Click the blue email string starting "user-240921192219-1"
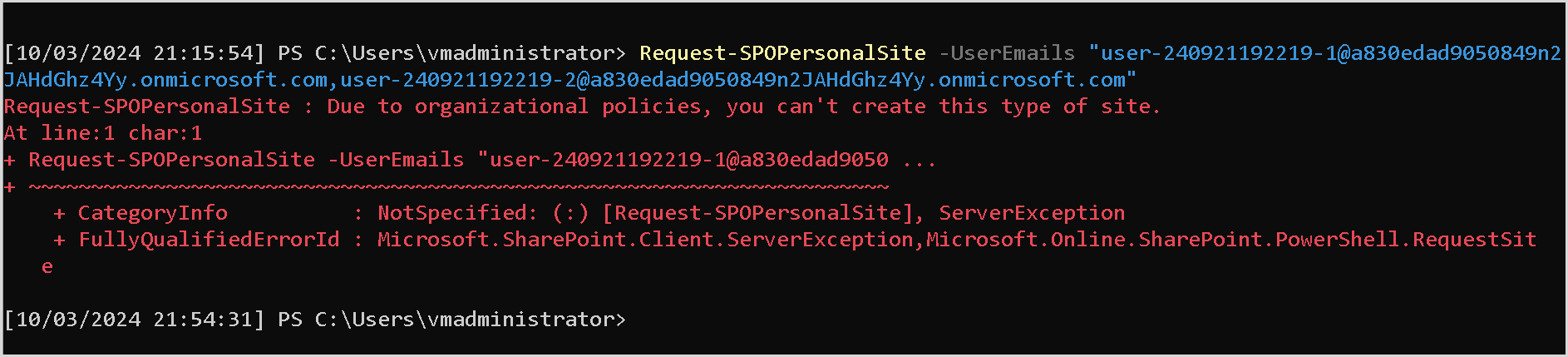 pyautogui.click(x=1330, y=53)
